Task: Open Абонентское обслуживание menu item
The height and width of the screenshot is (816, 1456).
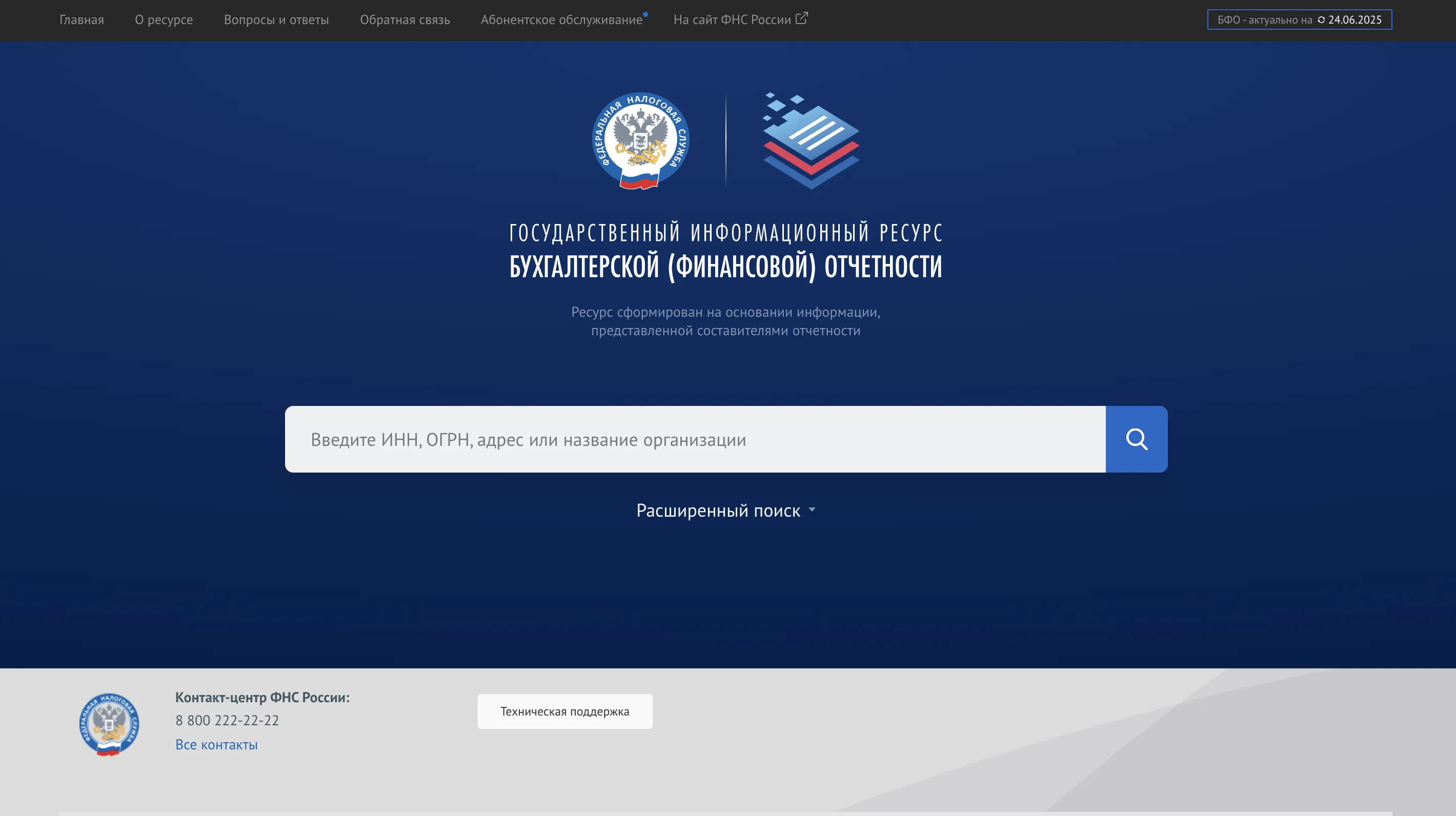Action: [561, 20]
